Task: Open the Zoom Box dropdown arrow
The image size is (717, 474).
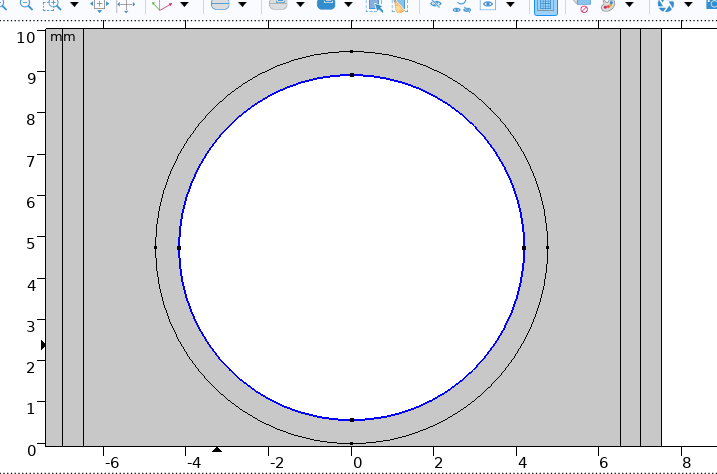Action: click(x=74, y=5)
